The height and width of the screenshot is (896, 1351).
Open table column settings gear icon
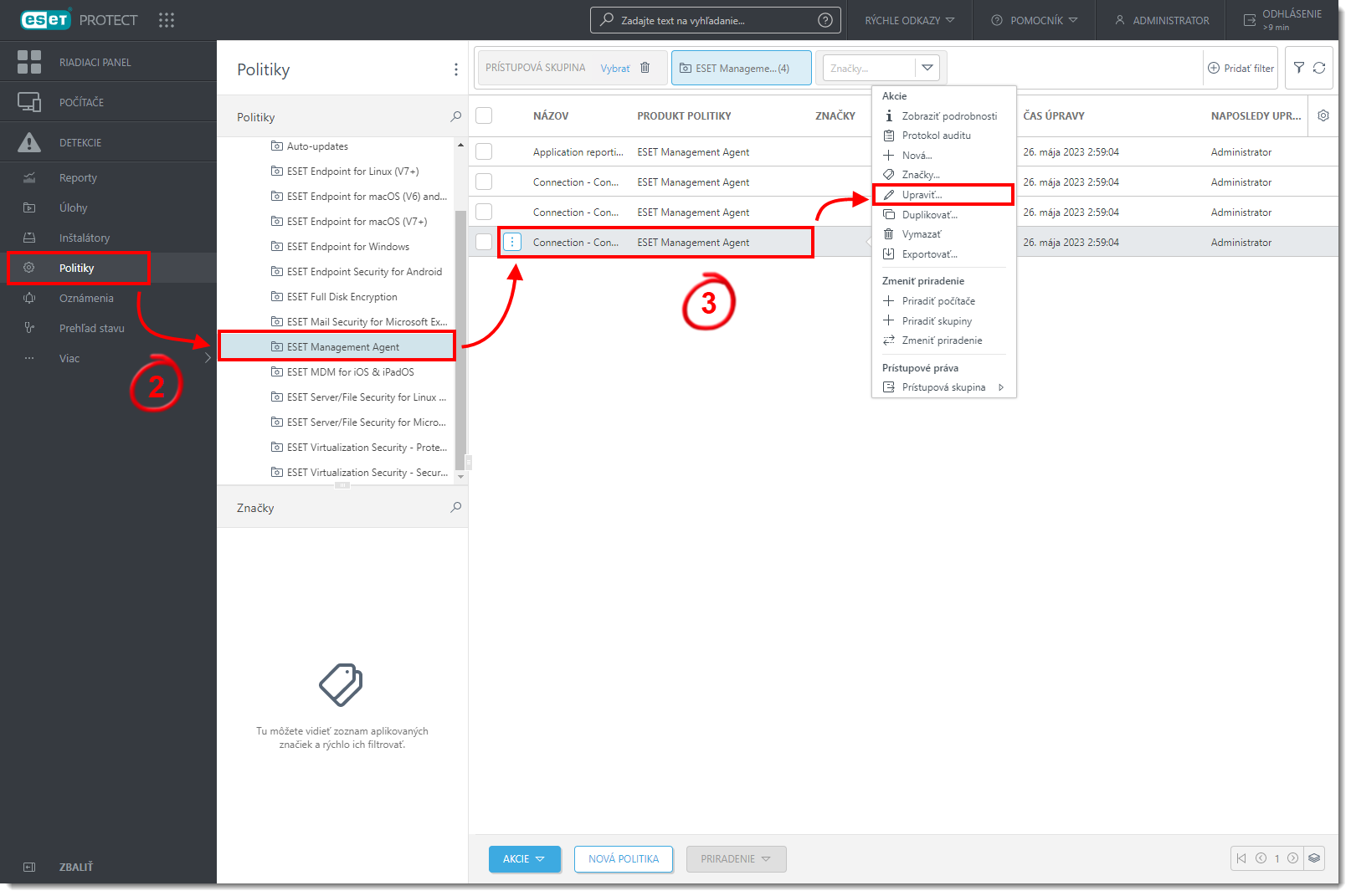pos(1323,115)
